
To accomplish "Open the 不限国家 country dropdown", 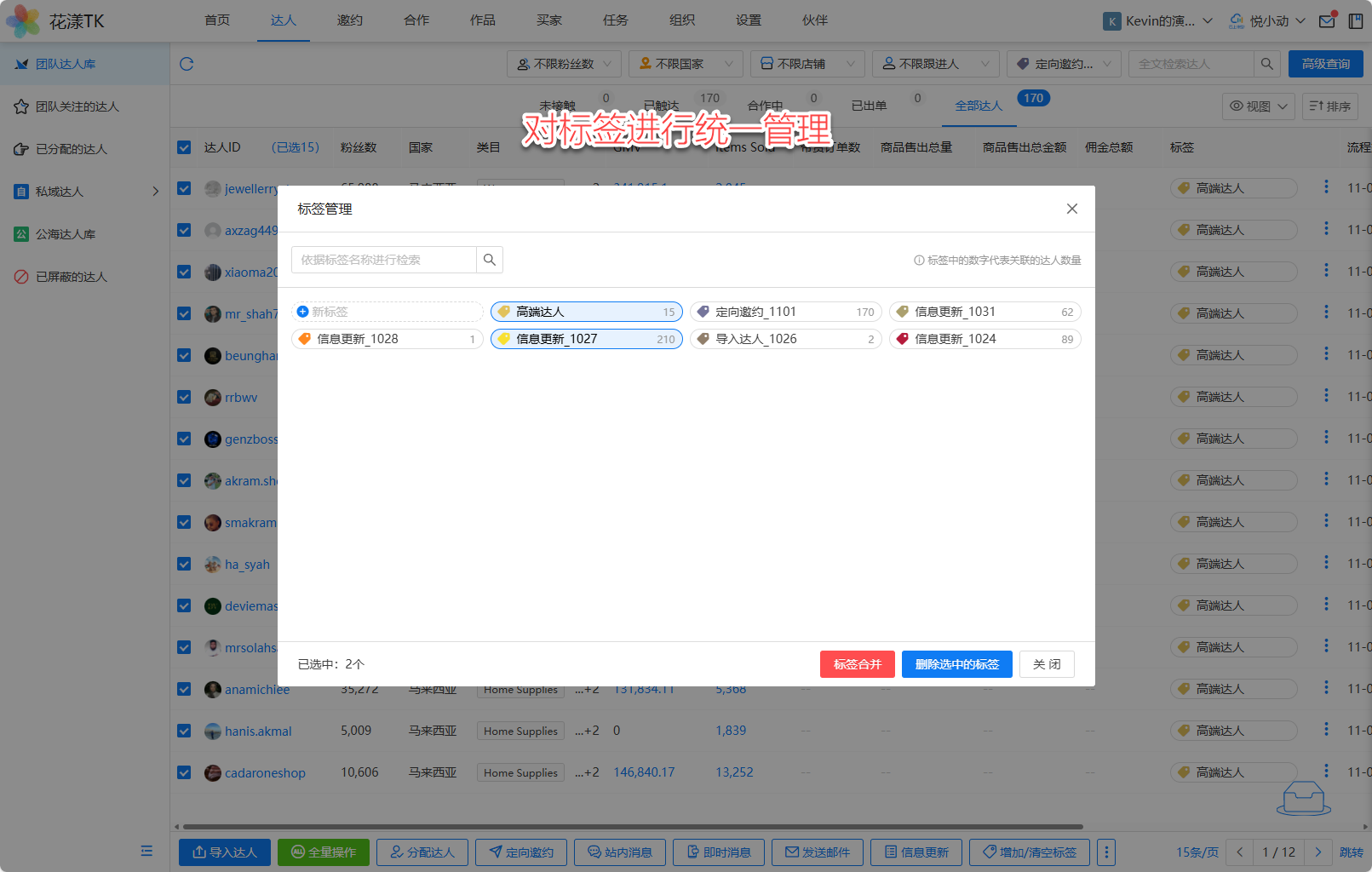I will point(686,64).
